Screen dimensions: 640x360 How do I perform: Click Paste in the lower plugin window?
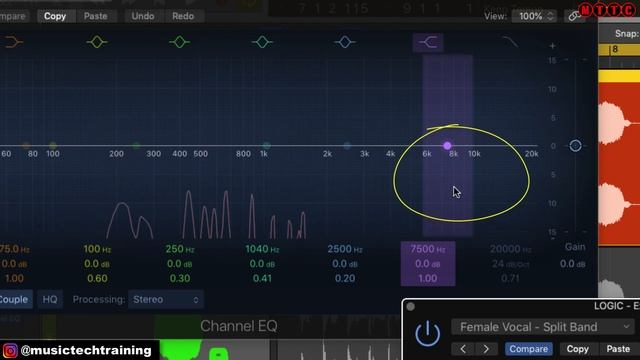(618, 349)
